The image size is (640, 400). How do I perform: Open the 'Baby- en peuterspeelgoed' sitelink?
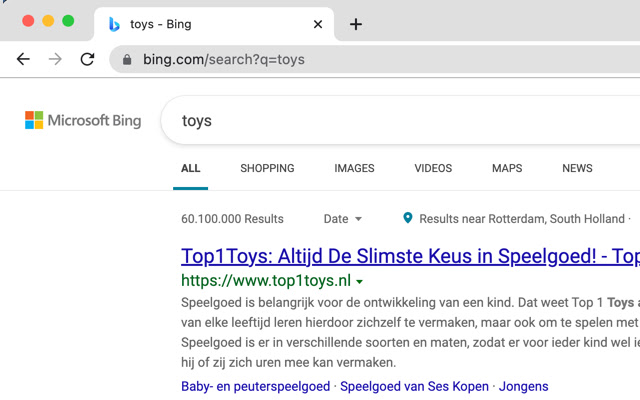257,386
